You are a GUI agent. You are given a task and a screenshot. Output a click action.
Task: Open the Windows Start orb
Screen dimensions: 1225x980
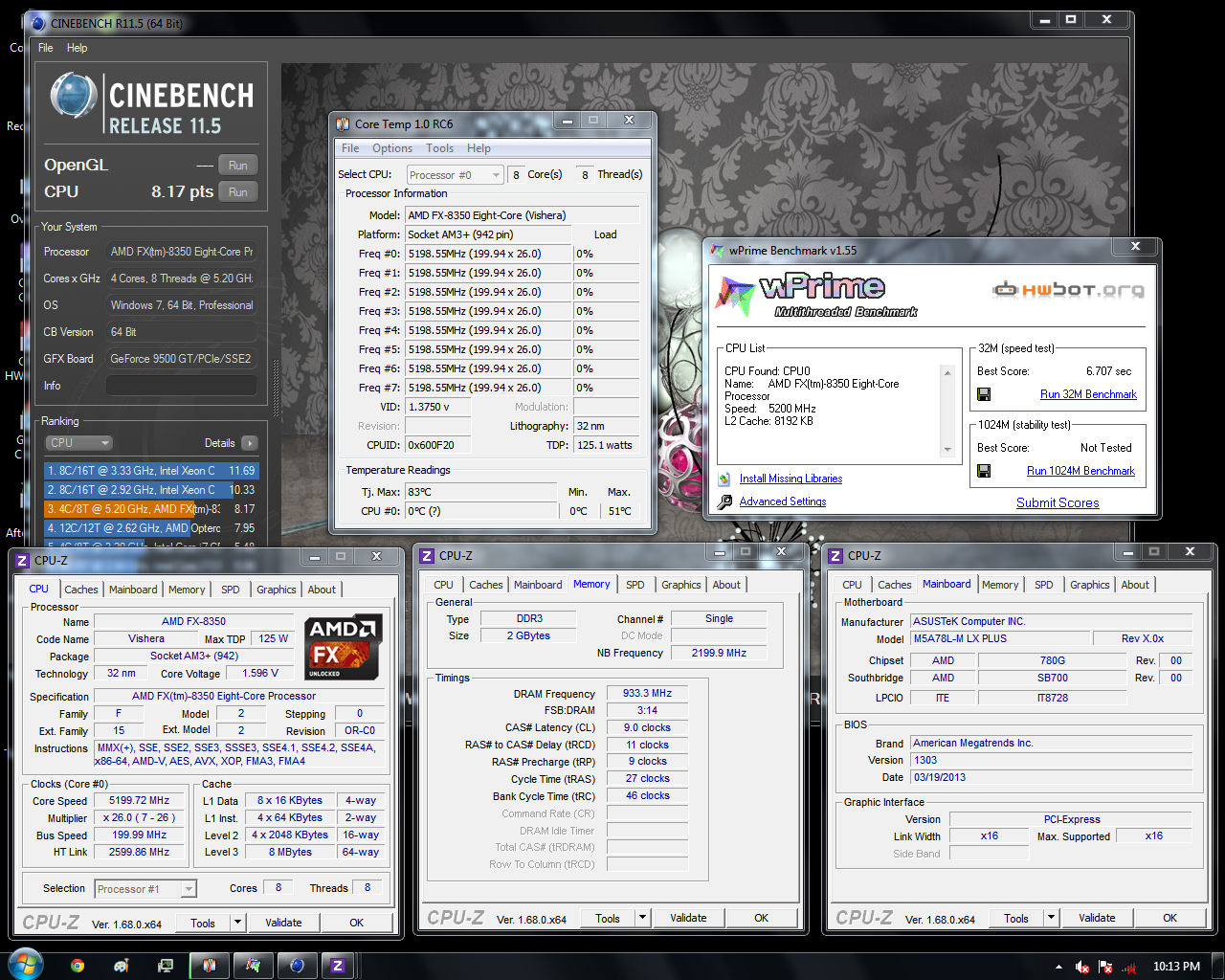coord(25,965)
